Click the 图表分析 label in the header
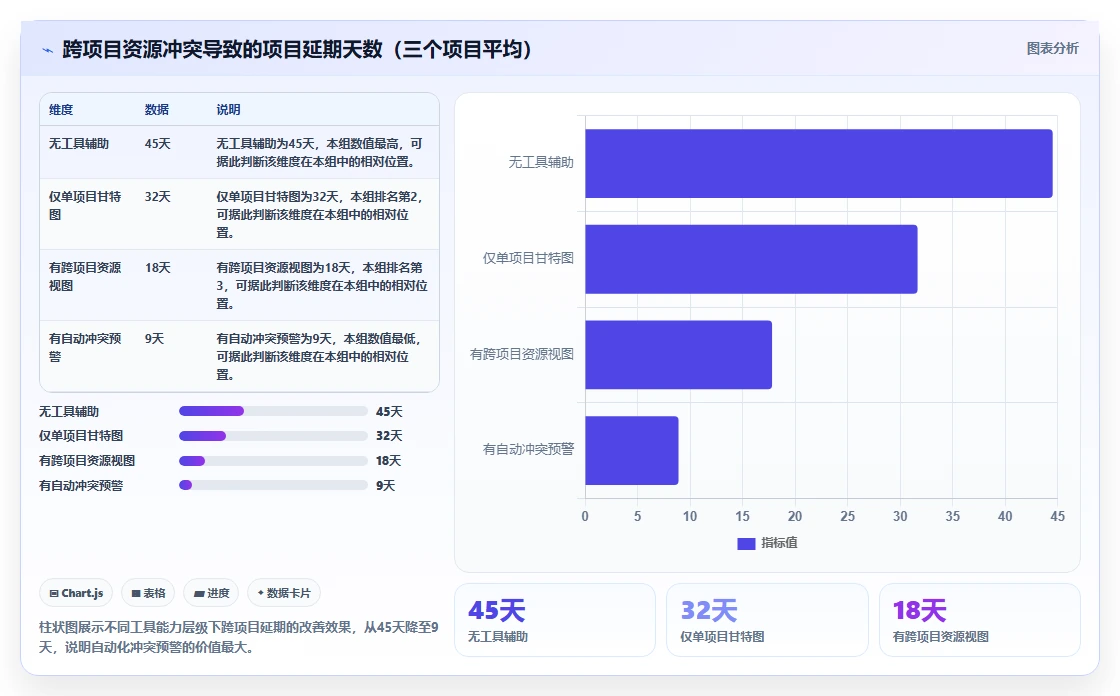 click(x=1052, y=49)
